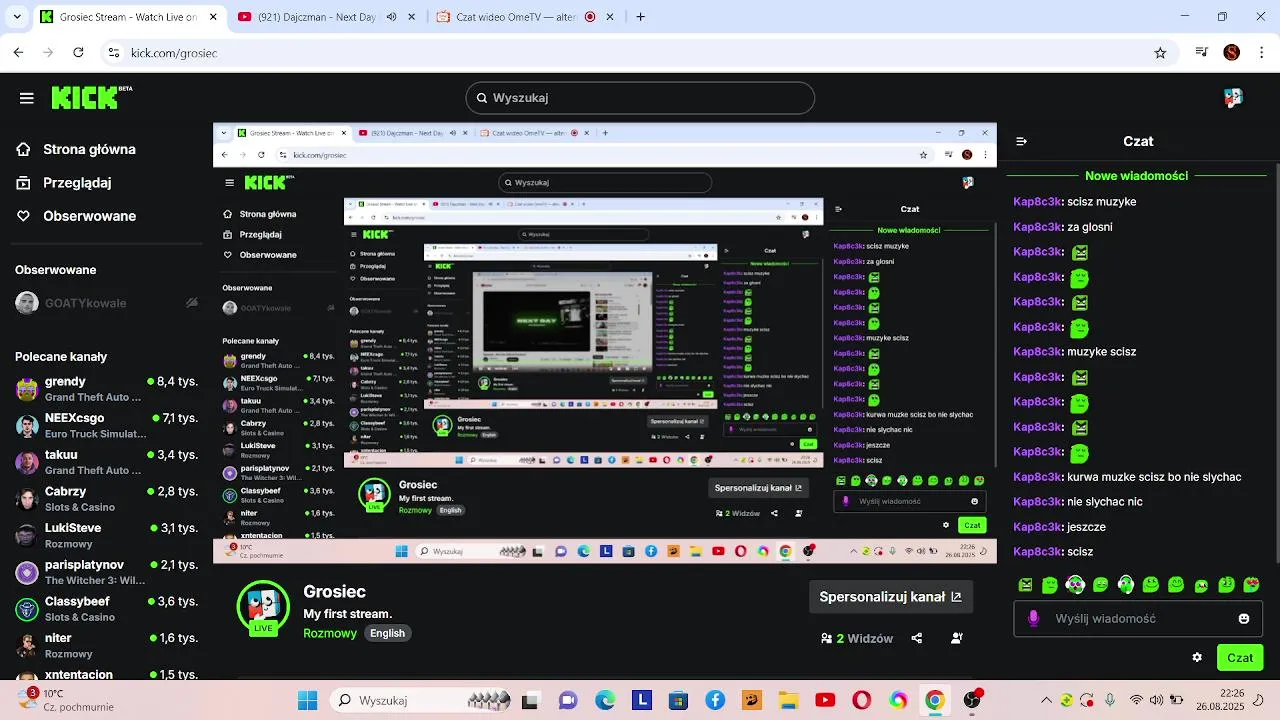Viewport: 1280px width, 720px height.
Task: Toggle the microphone icon in the system tray
Action: pyautogui.click(x=1110, y=700)
